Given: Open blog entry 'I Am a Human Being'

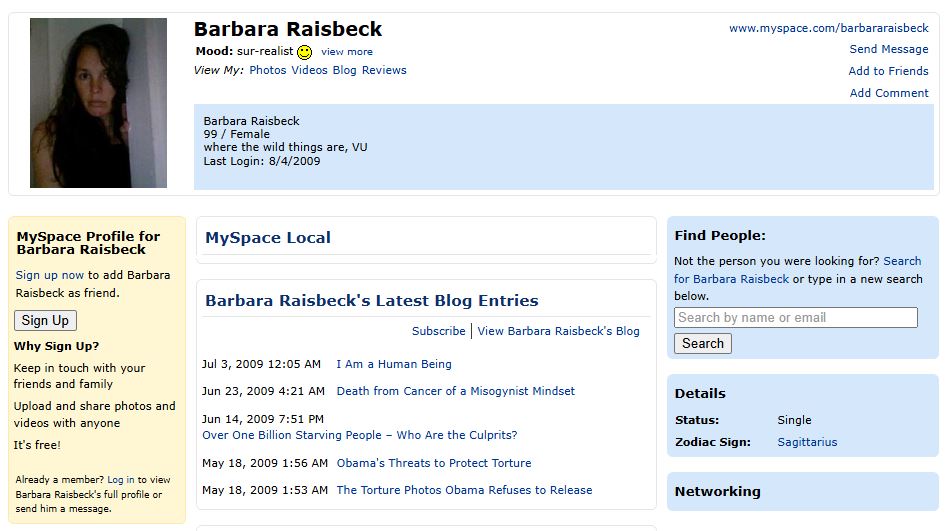Looking at the screenshot, I should pos(394,364).
